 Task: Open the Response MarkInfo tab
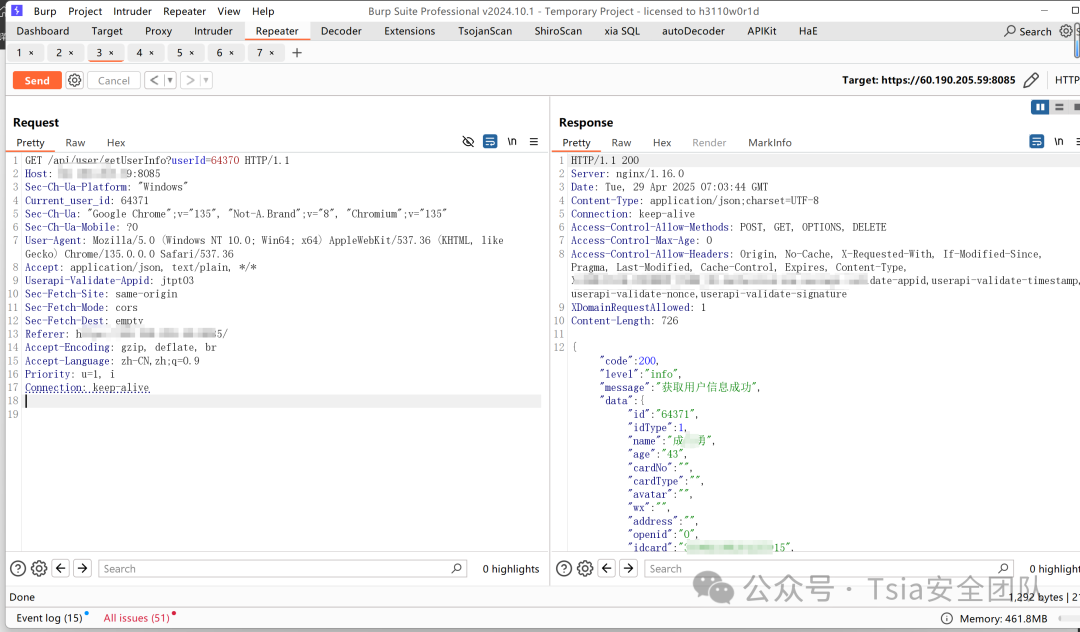tap(769, 143)
